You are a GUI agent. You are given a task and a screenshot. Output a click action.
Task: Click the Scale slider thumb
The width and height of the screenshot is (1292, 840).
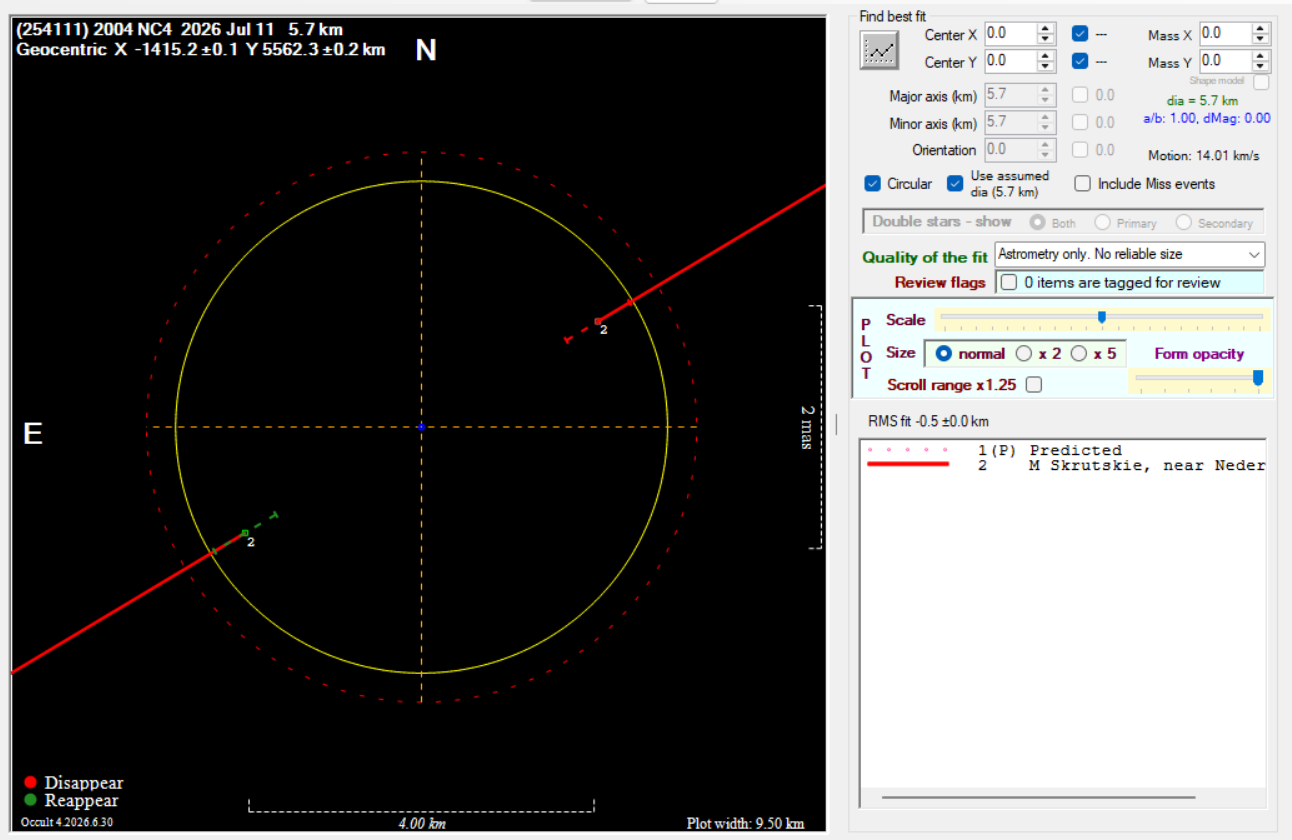1102,317
